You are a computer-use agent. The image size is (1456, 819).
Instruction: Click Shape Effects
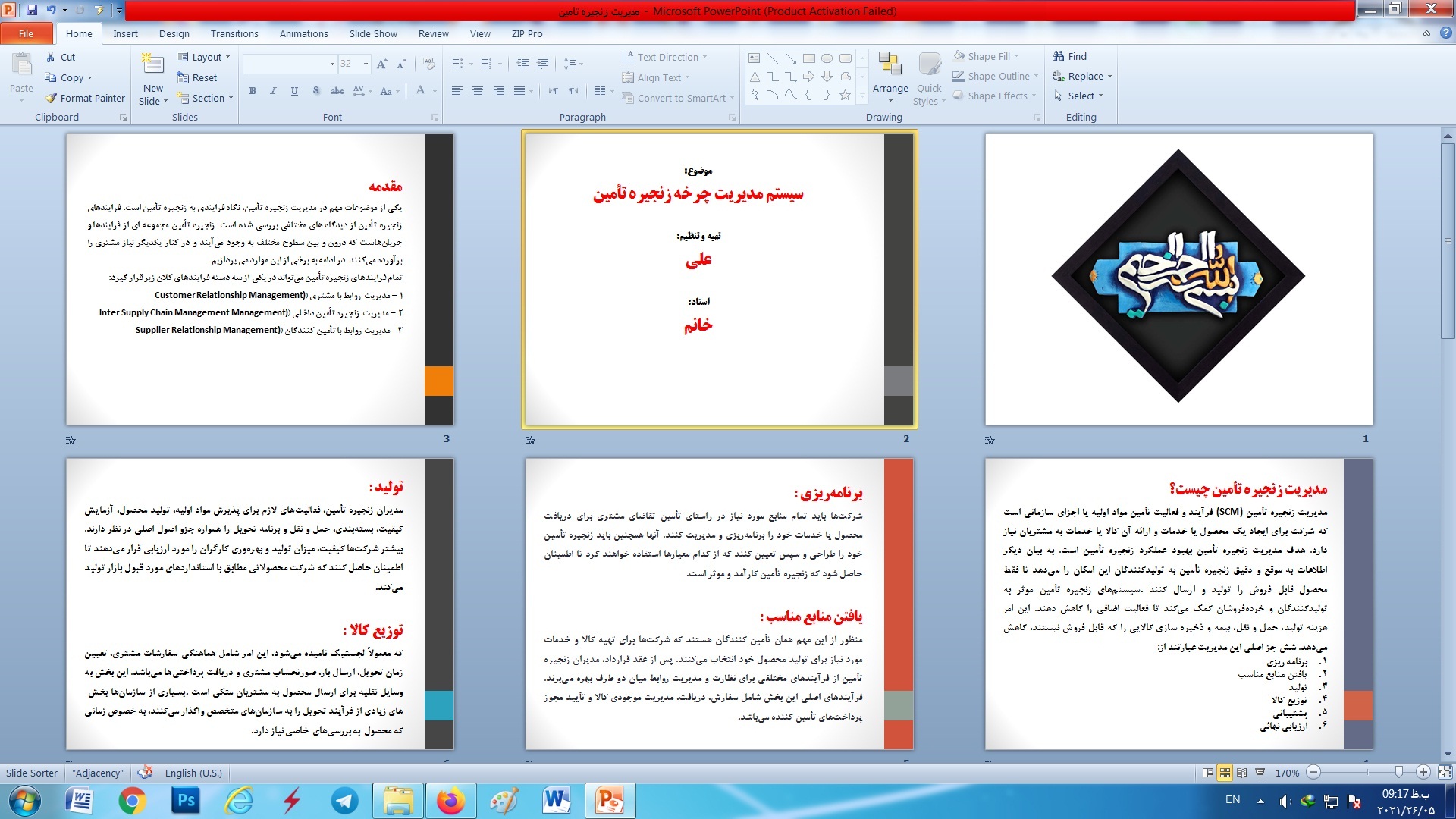(x=994, y=96)
